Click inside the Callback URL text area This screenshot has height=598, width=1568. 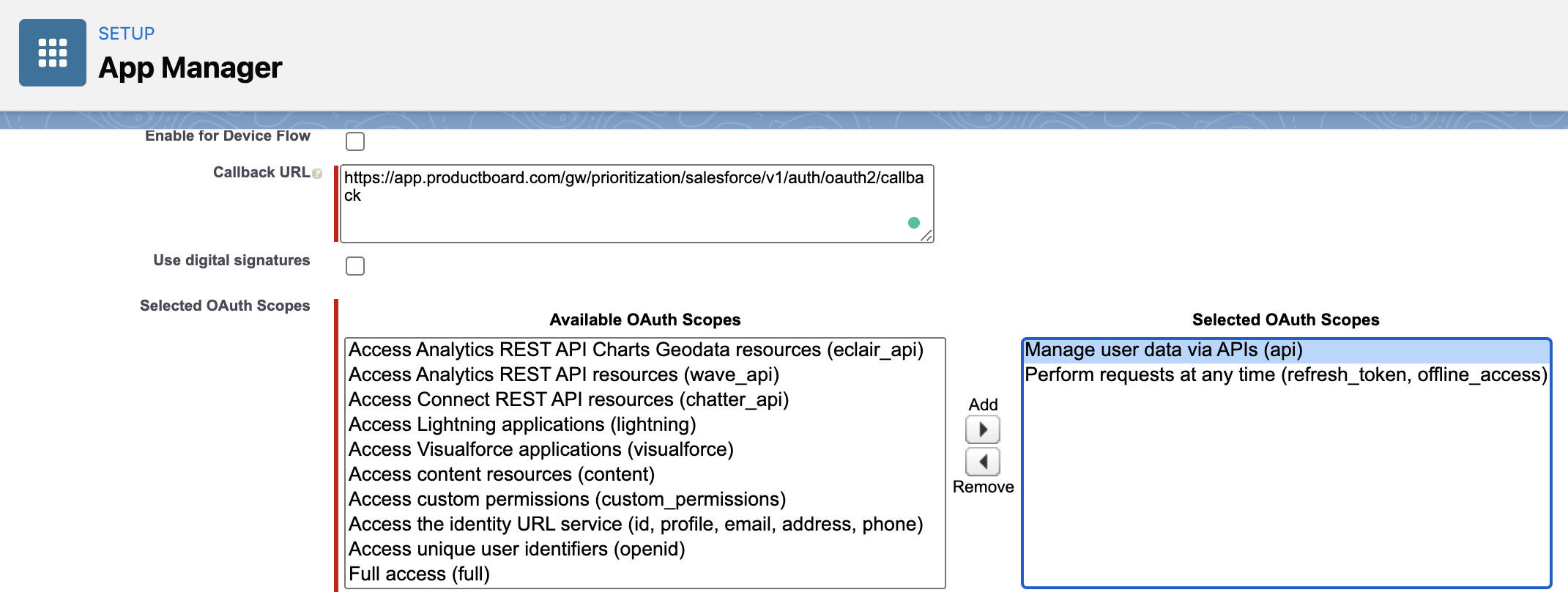636,204
